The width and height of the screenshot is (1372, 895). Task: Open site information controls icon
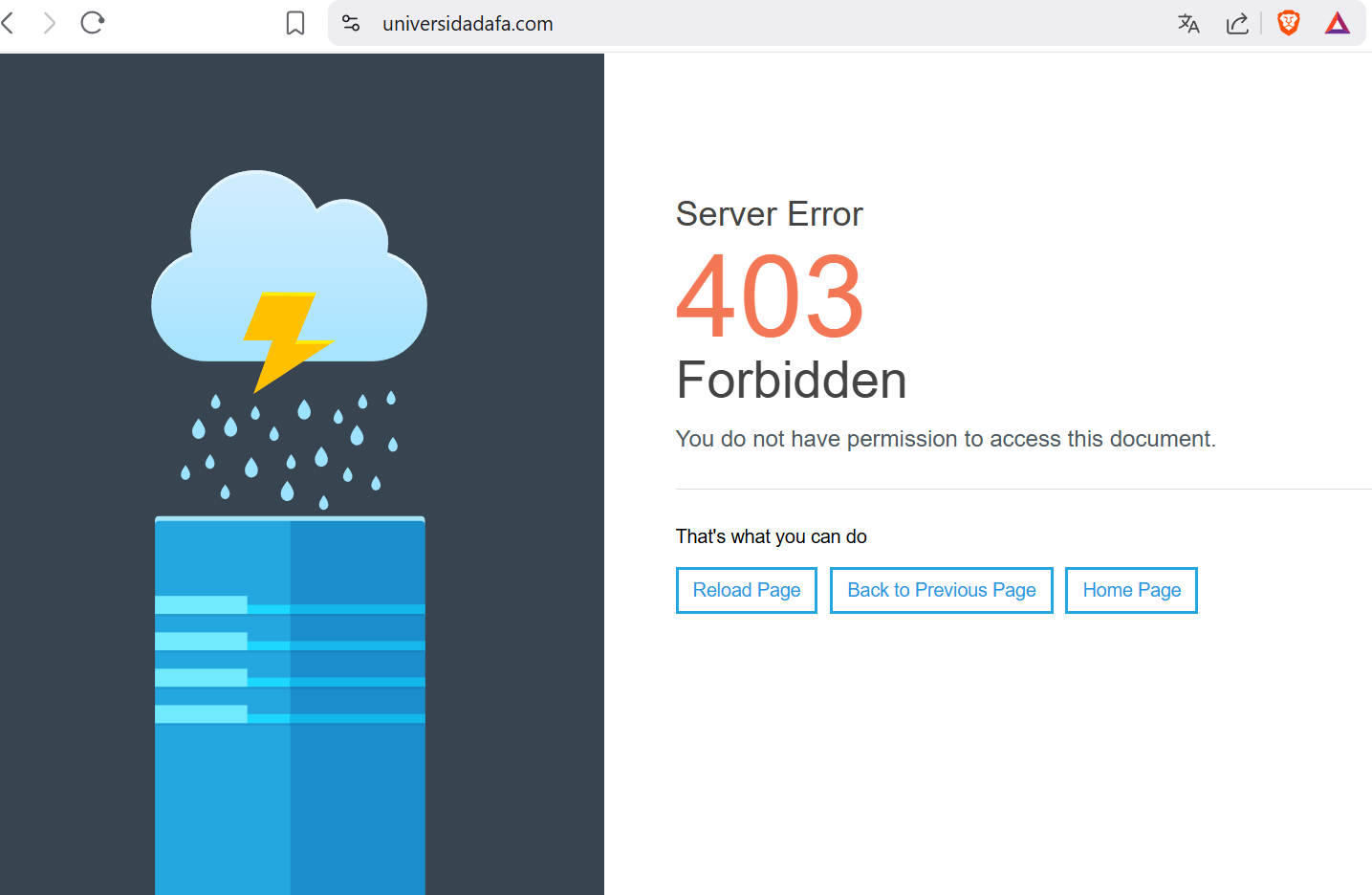[351, 23]
